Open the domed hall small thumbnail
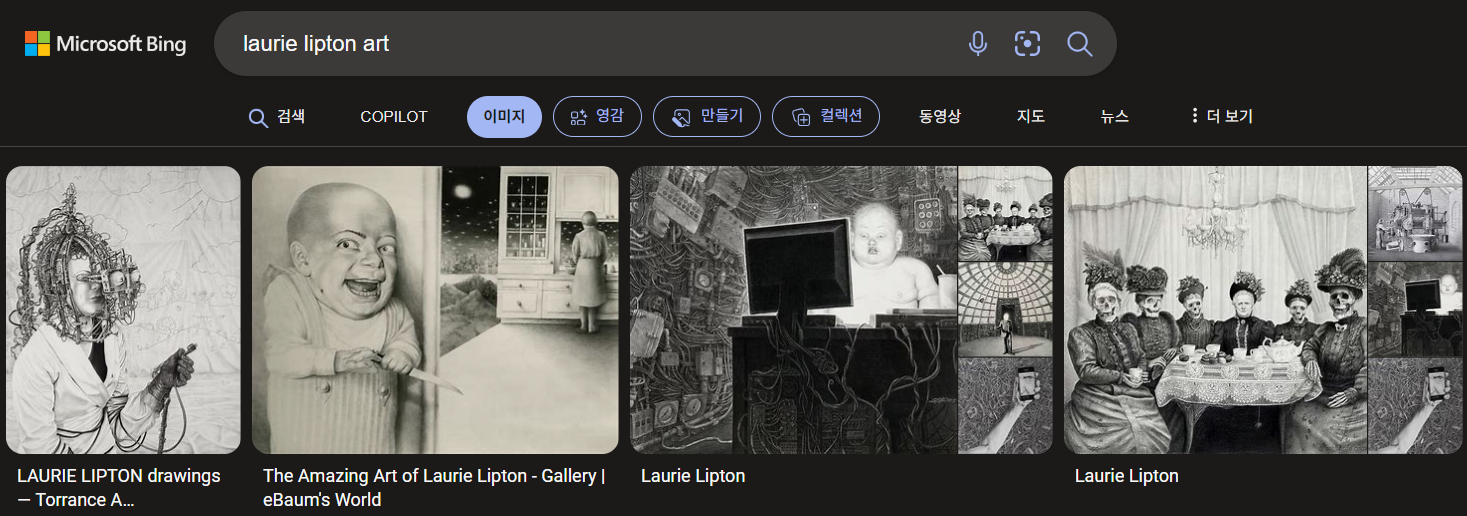Image resolution: width=1467 pixels, height=516 pixels. point(1006,310)
